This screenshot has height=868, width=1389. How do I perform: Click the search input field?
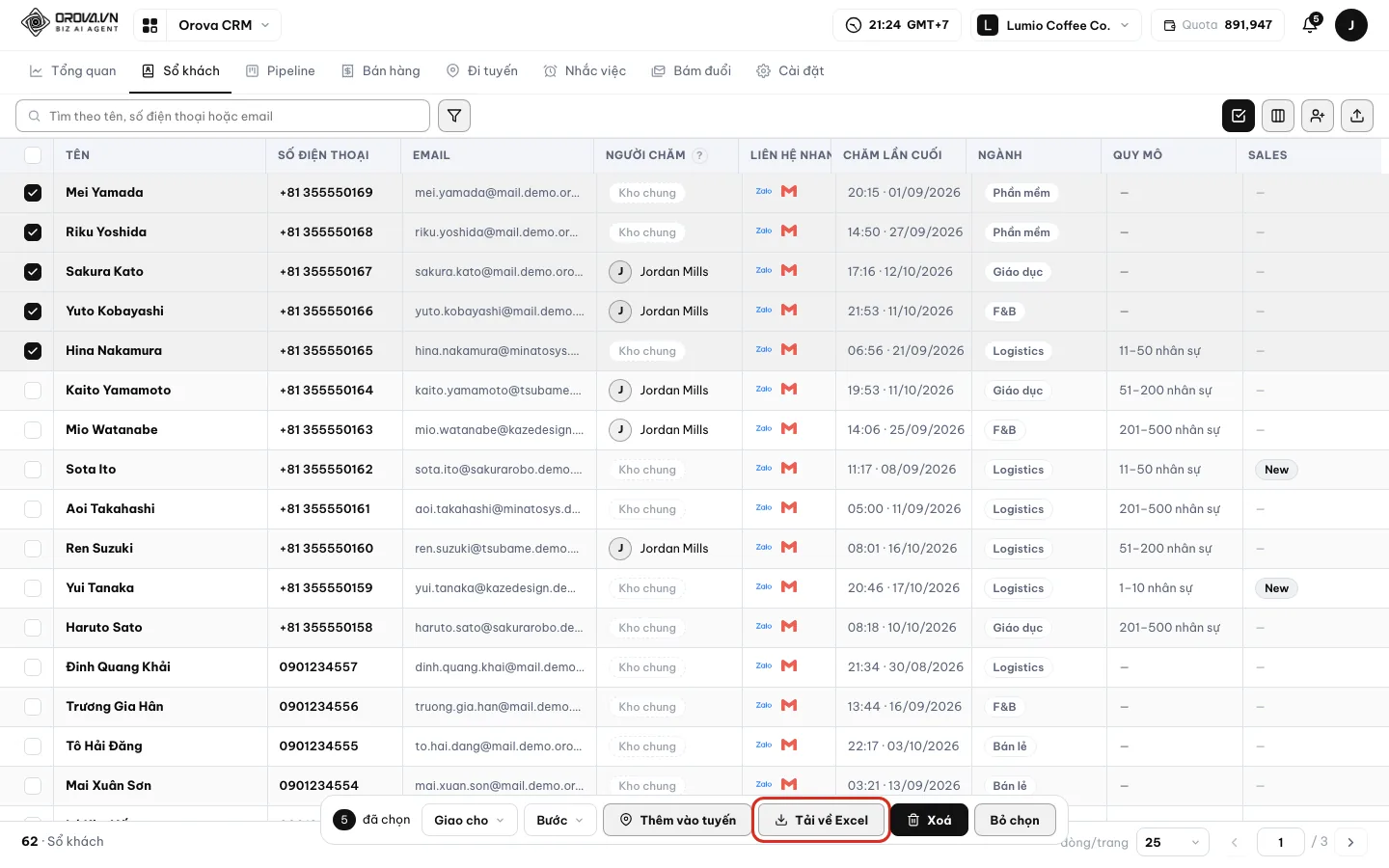pos(223,116)
